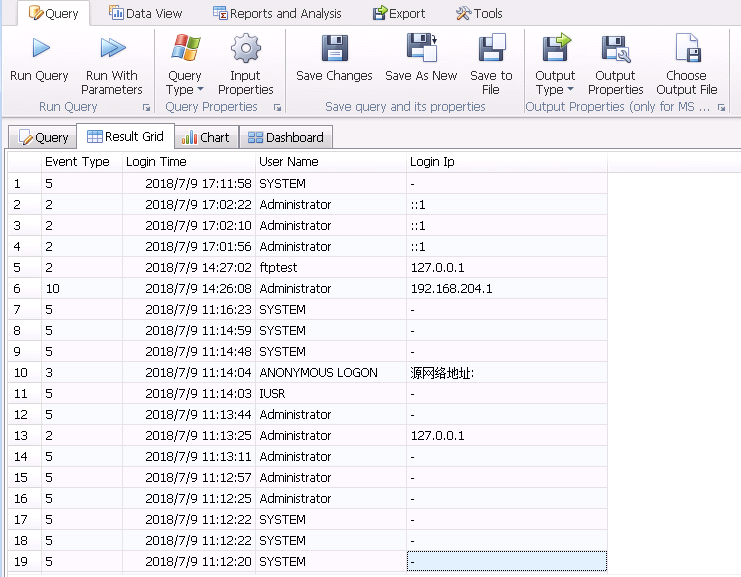Screen dimensions: 741x577
Task: Click Save Changes floppy disk icon
Action: [334, 48]
